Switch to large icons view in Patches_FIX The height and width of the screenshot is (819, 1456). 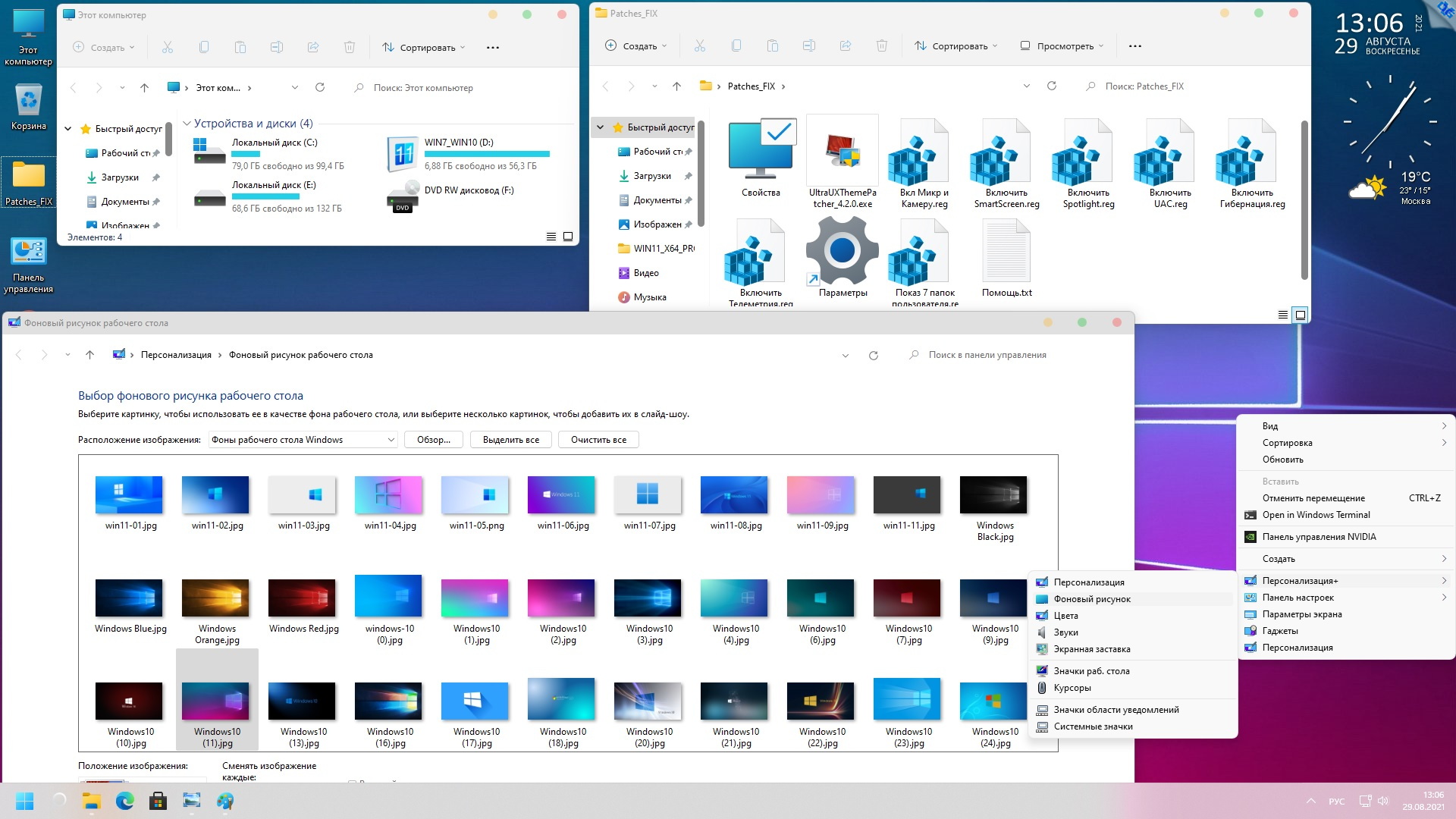pos(1300,315)
